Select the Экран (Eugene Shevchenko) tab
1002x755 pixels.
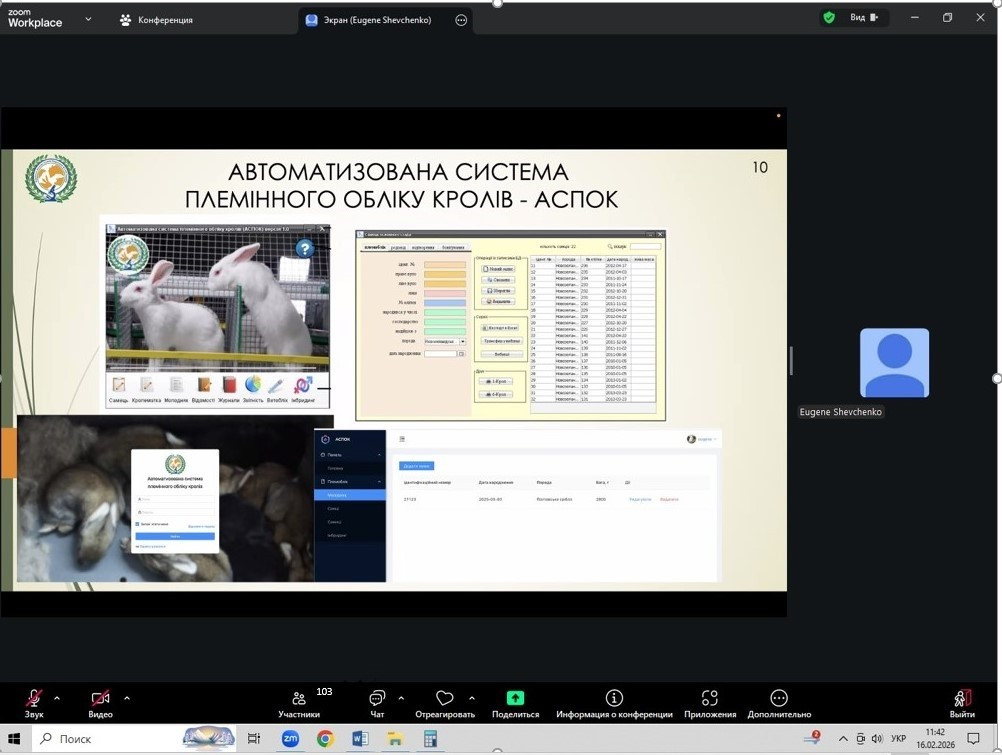click(x=372, y=19)
